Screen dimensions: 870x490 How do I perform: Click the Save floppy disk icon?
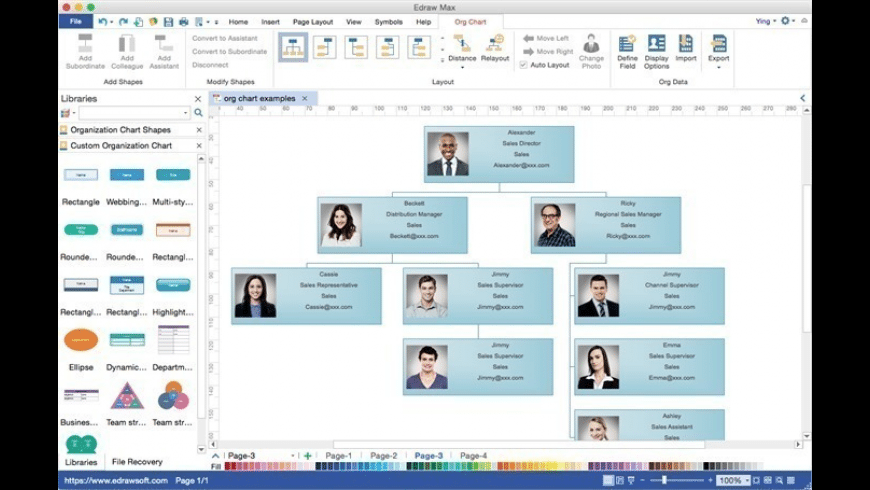coord(168,22)
